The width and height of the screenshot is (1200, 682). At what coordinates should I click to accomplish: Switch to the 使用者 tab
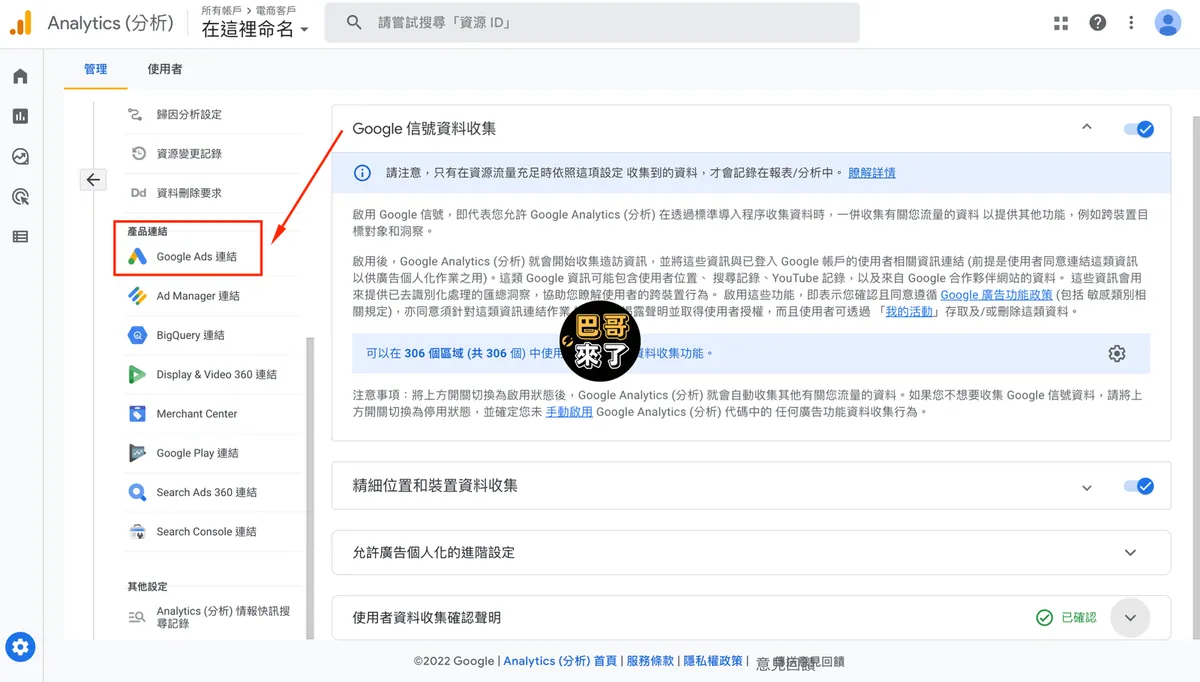click(165, 69)
